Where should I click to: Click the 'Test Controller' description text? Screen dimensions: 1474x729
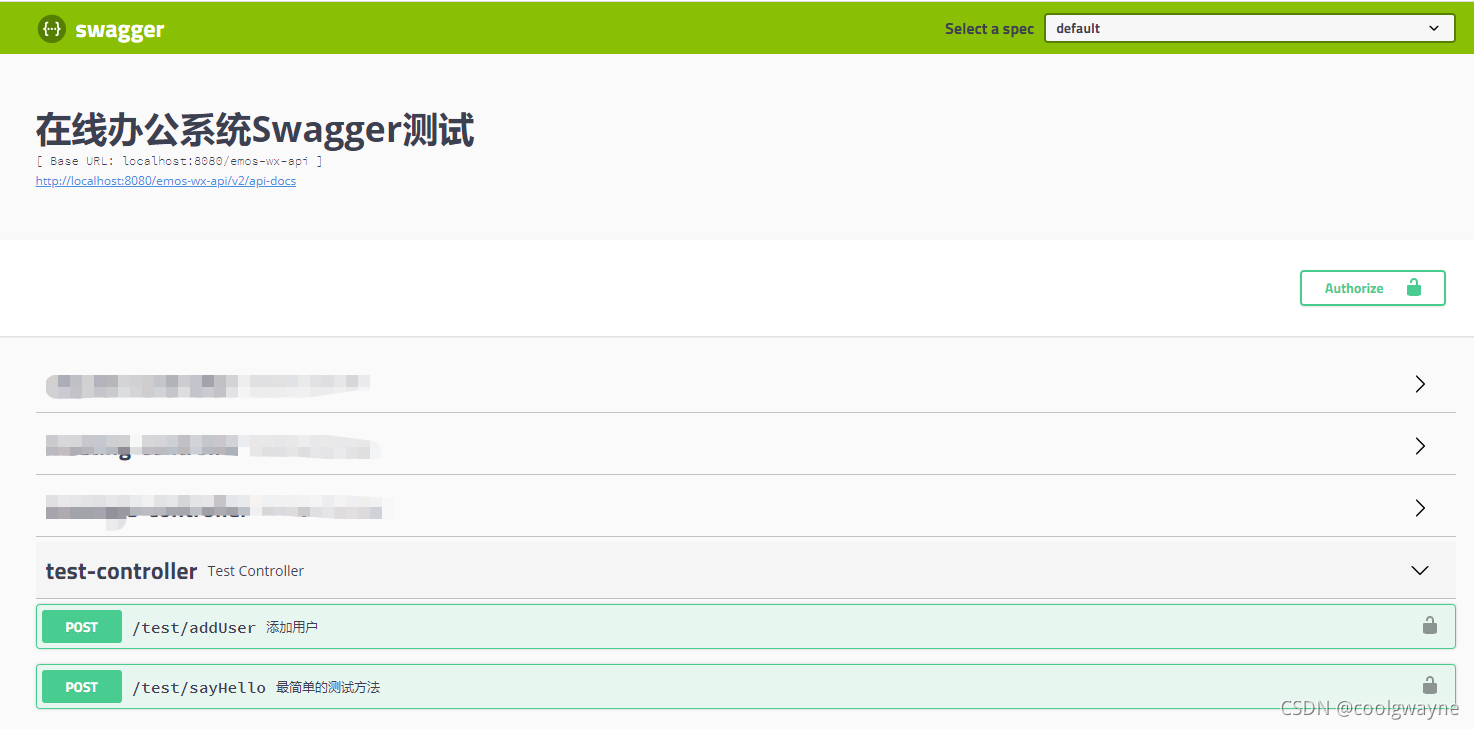(x=256, y=571)
